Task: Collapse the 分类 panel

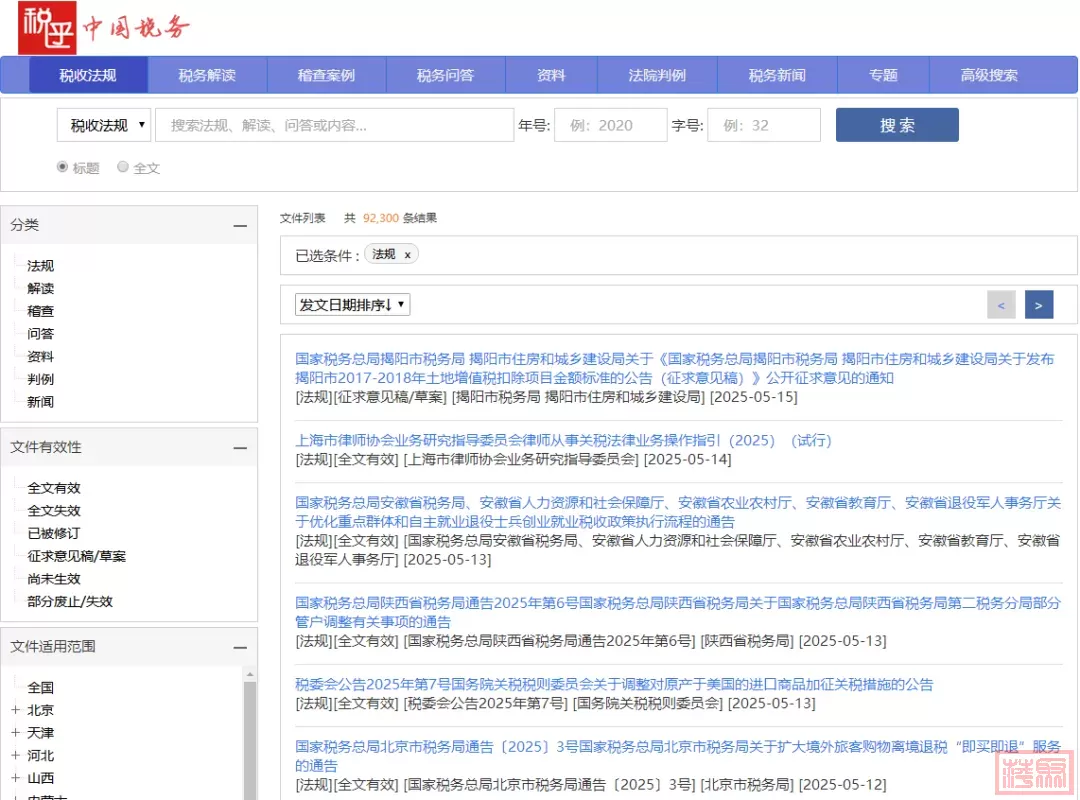Action: (x=240, y=226)
